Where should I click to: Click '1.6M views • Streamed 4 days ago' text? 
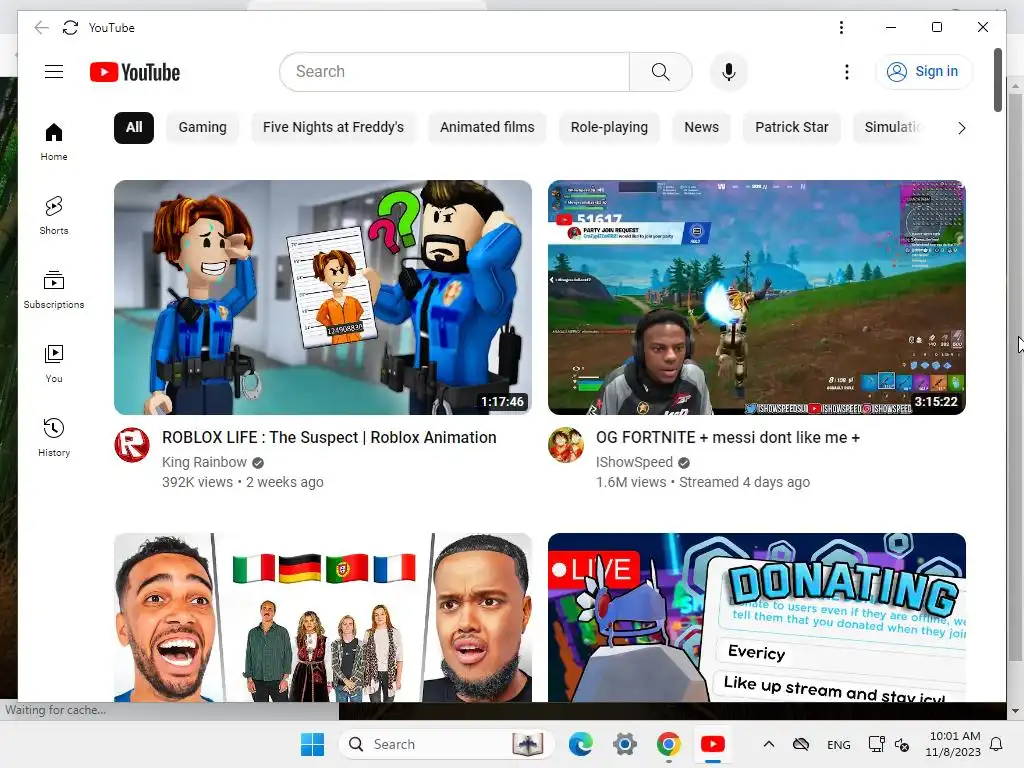[x=703, y=482]
